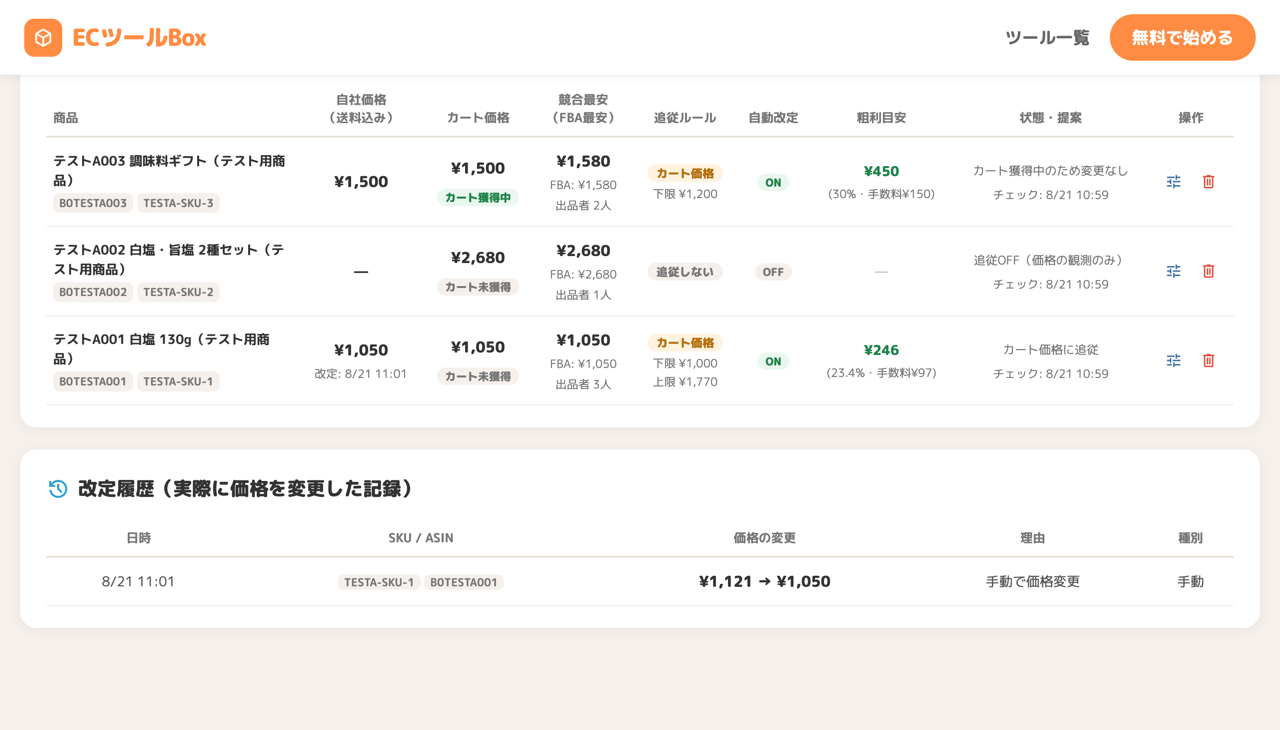Click the カート獲得中のため変更なし status text
The height and width of the screenshot is (730, 1280).
tap(1050, 171)
